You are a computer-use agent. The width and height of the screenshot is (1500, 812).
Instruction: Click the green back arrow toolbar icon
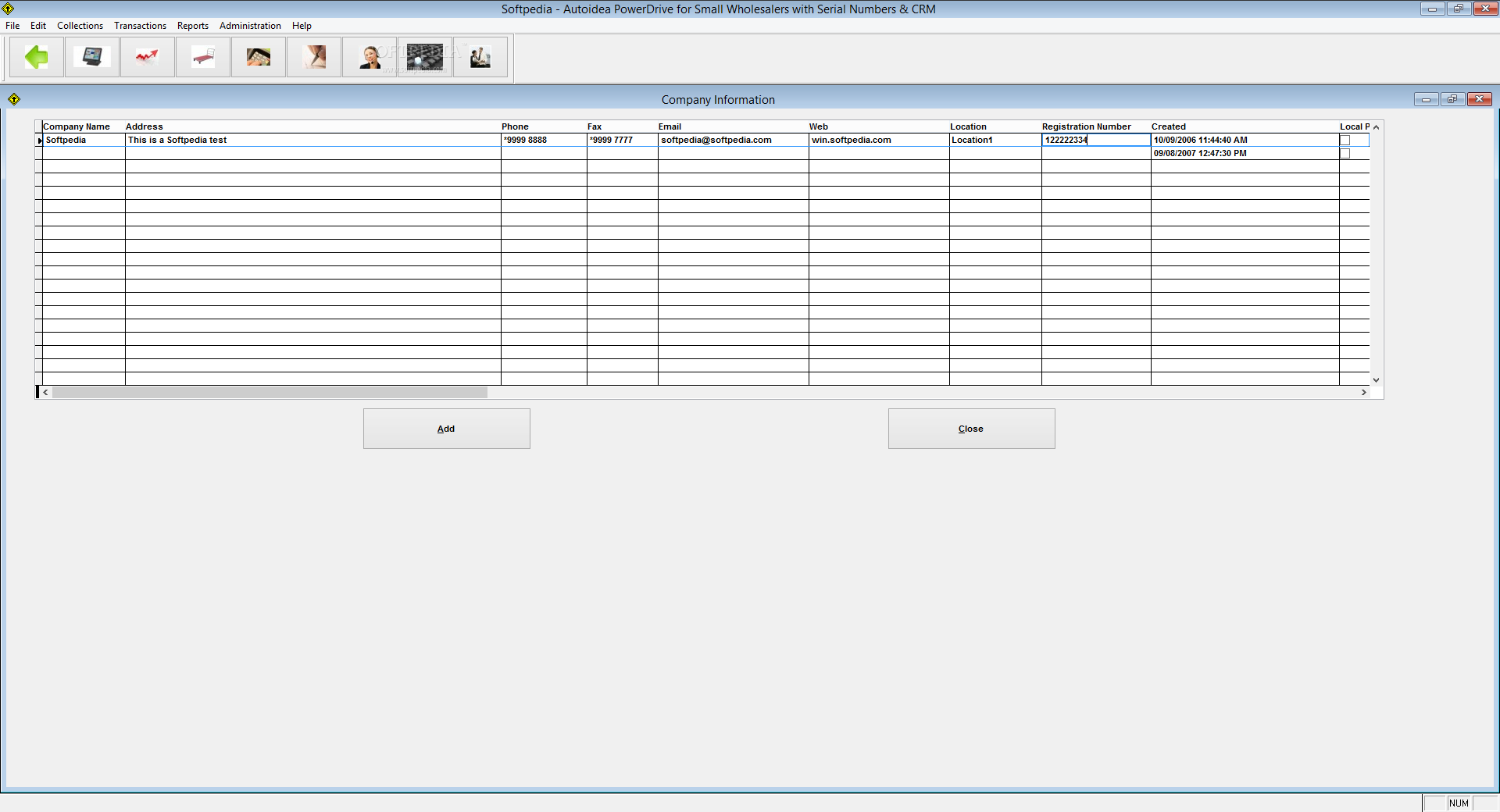point(37,57)
